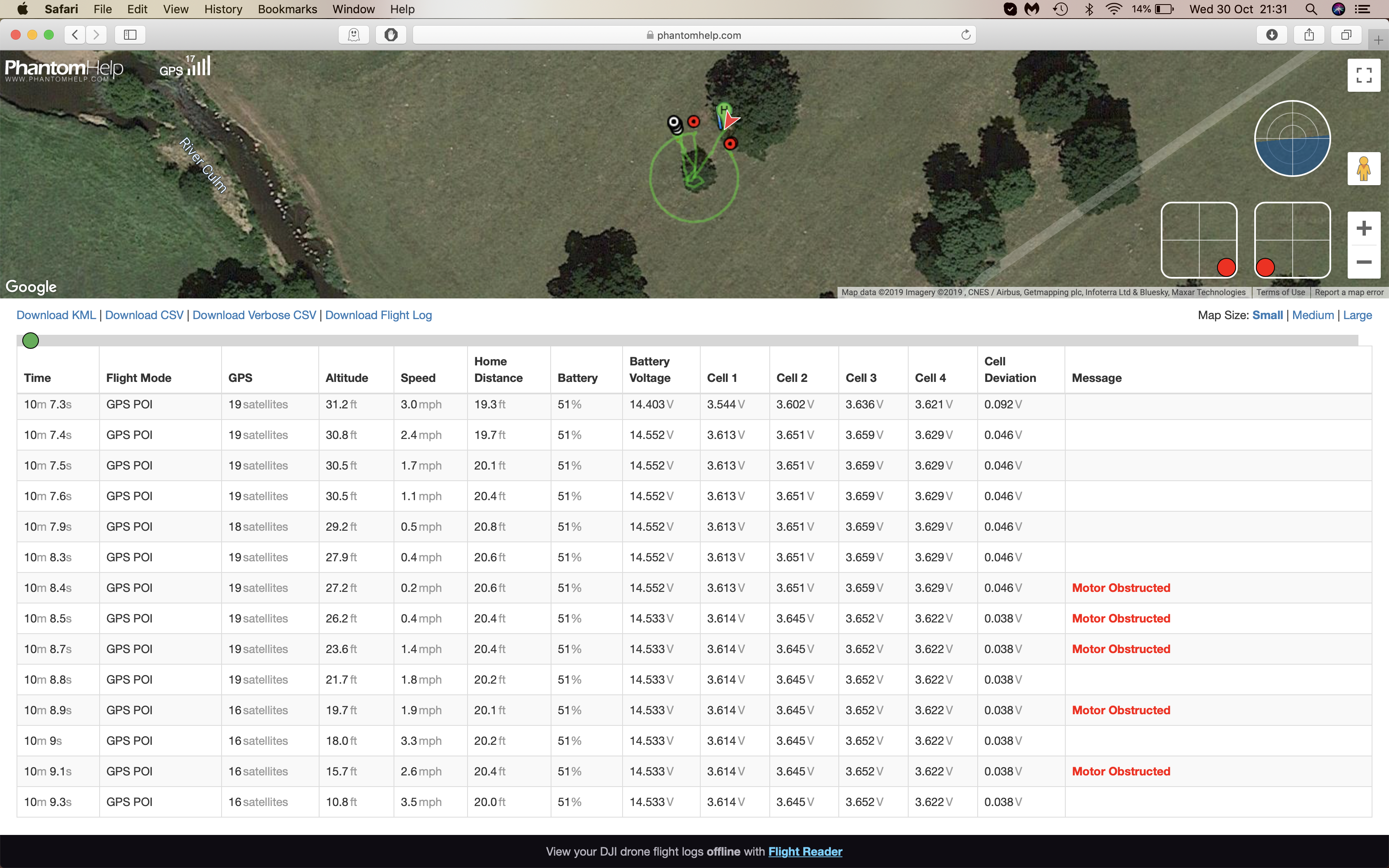The width and height of the screenshot is (1389, 868).
Task: Open Wi-Fi status menu
Action: [x=1114, y=9]
